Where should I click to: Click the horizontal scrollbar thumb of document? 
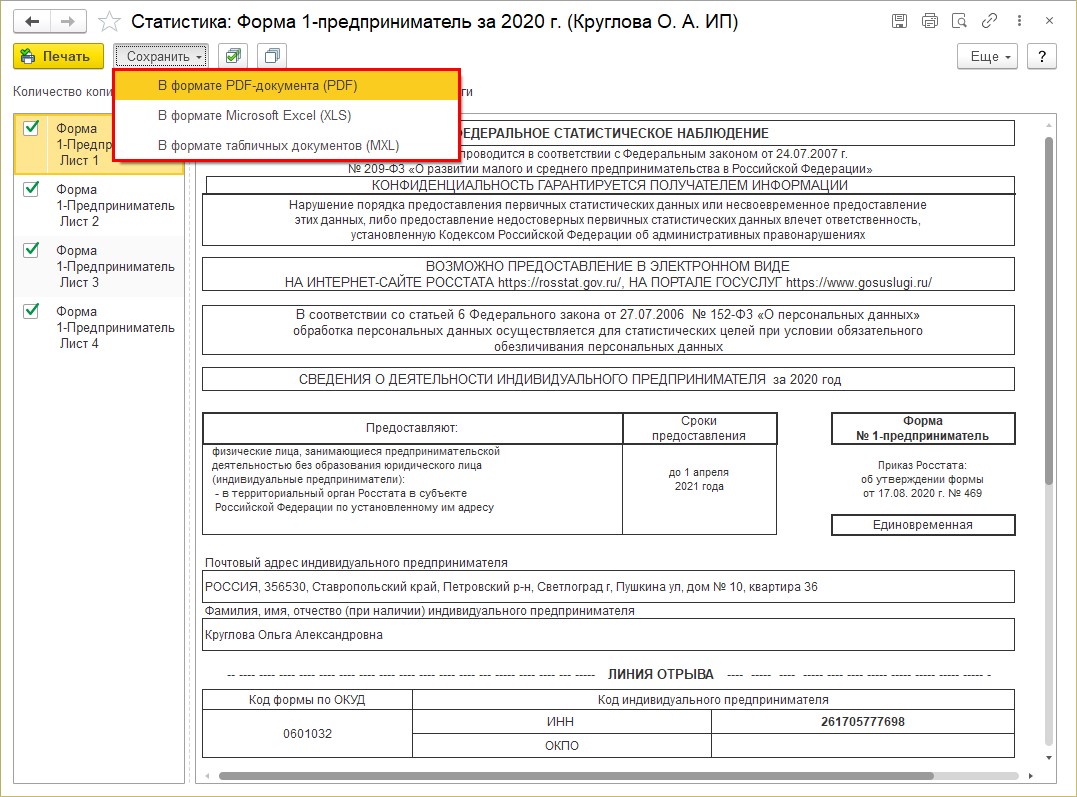coord(576,776)
